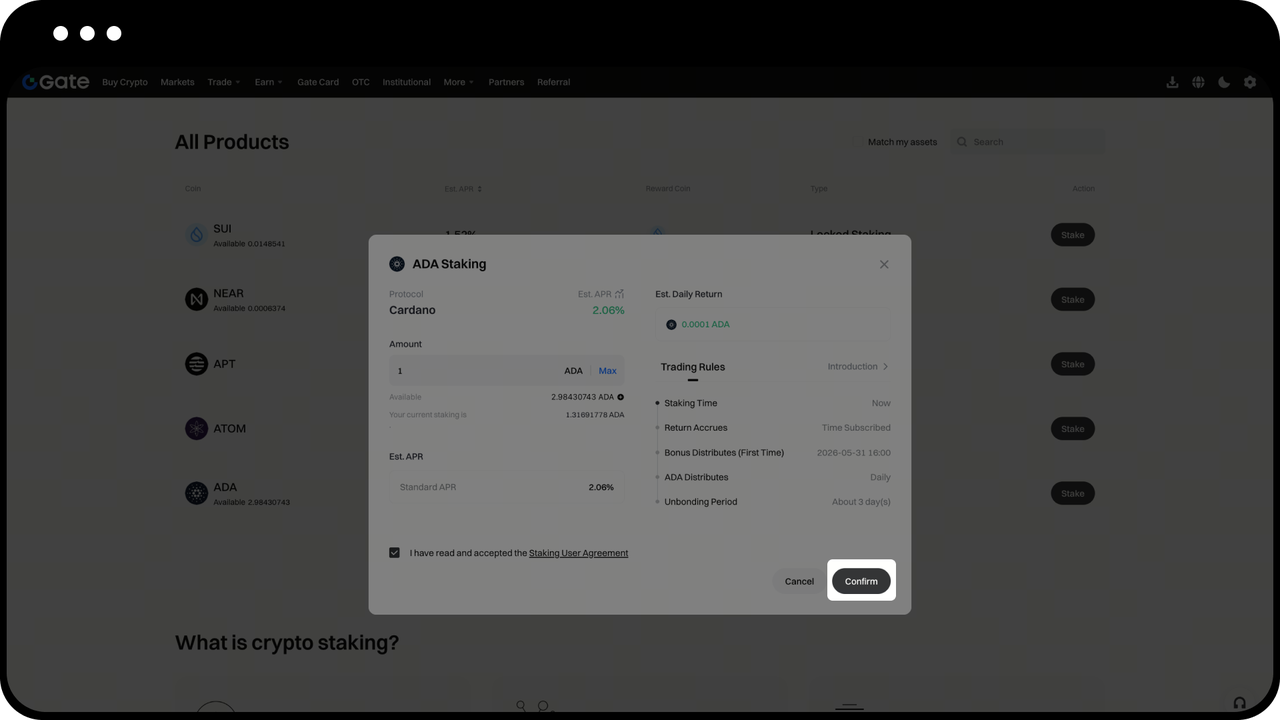Screen dimensions: 1280x720
Task: Click the ADA icon in dialog title
Action: pyautogui.click(x=397, y=264)
